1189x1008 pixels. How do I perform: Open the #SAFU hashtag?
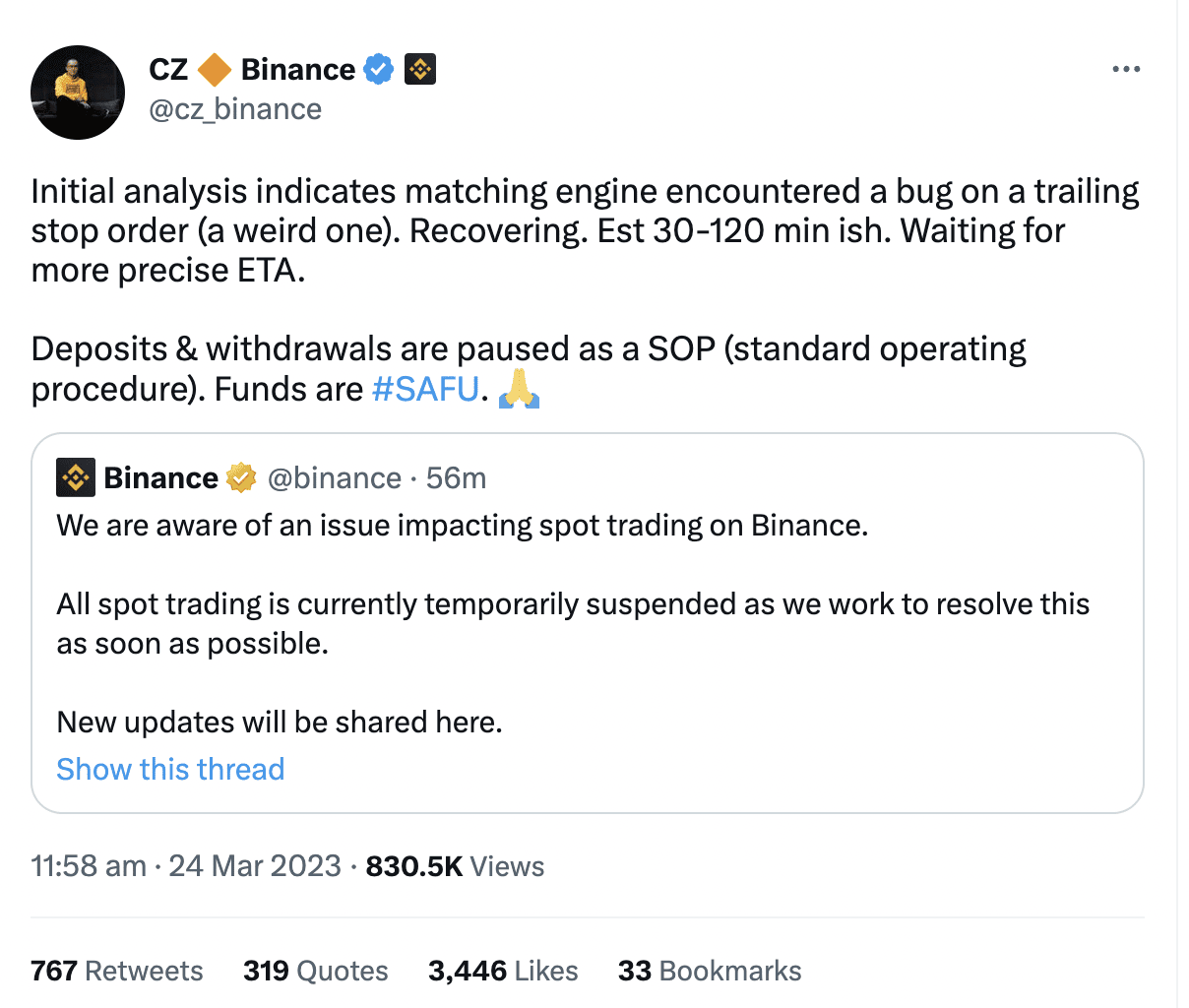click(425, 389)
